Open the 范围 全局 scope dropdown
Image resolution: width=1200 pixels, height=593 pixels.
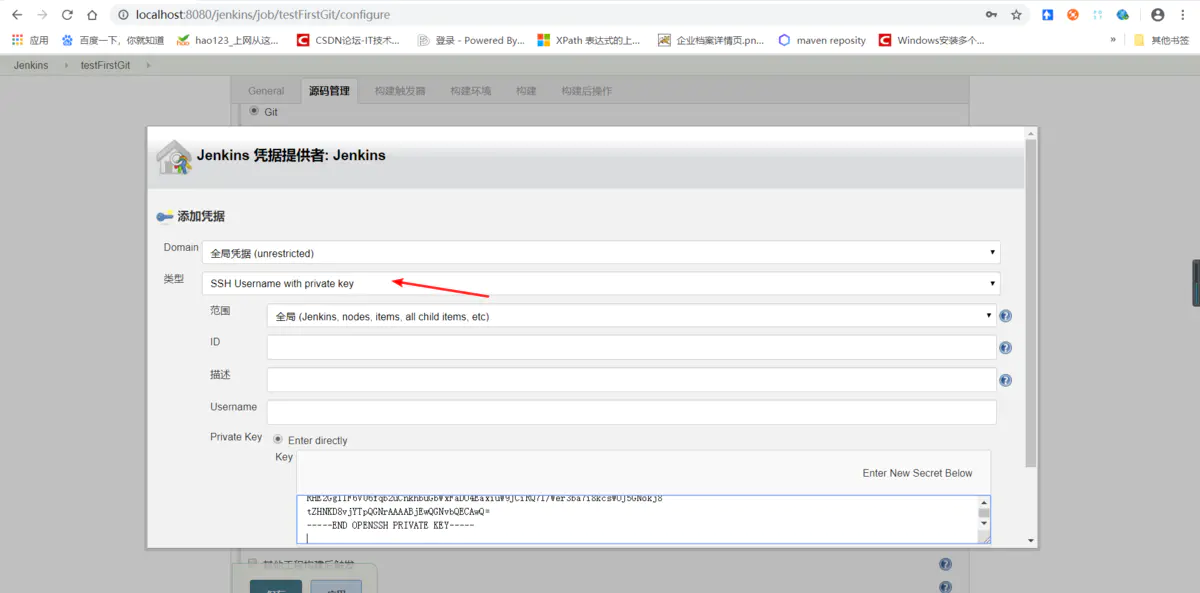click(632, 316)
